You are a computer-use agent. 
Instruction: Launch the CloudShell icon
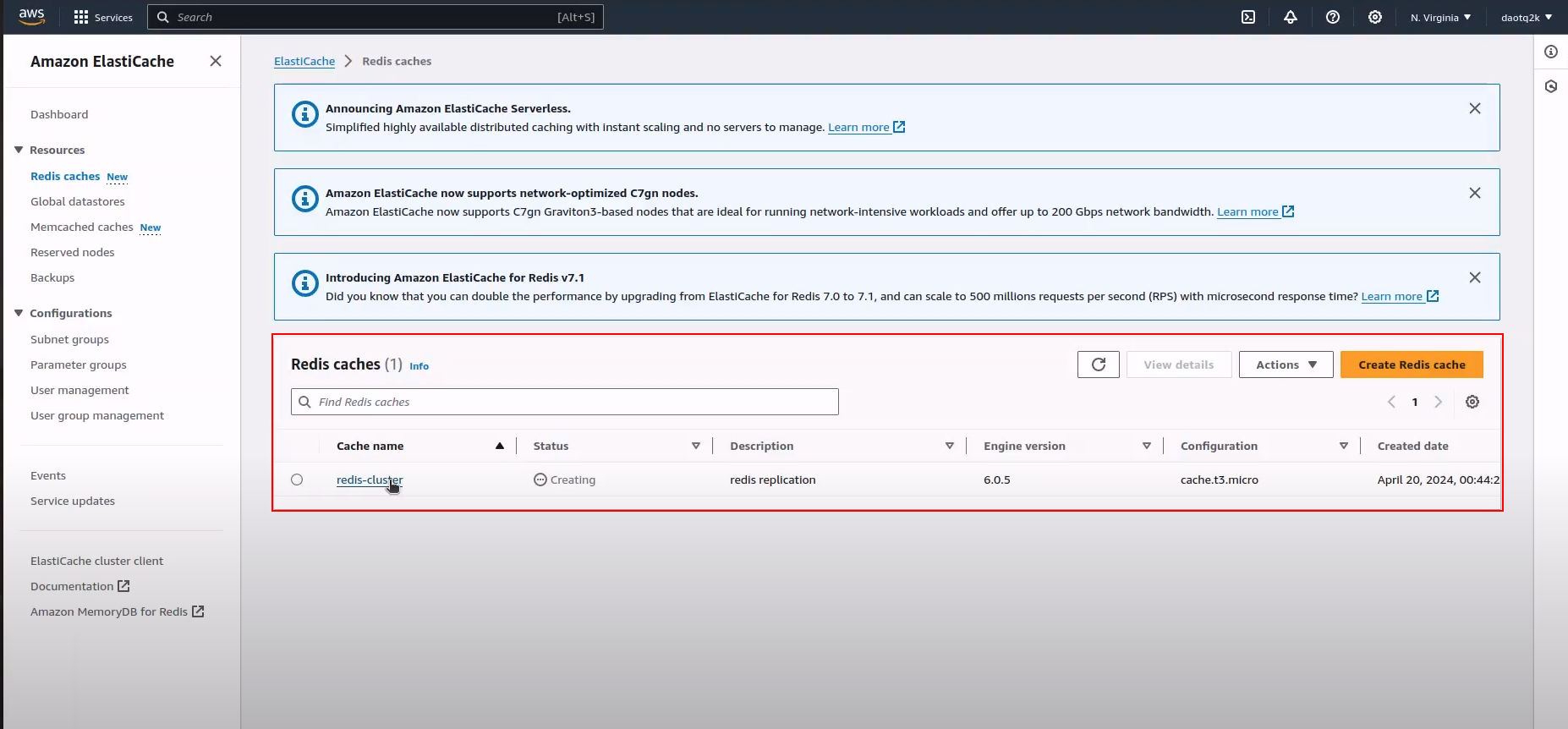[x=1248, y=17]
